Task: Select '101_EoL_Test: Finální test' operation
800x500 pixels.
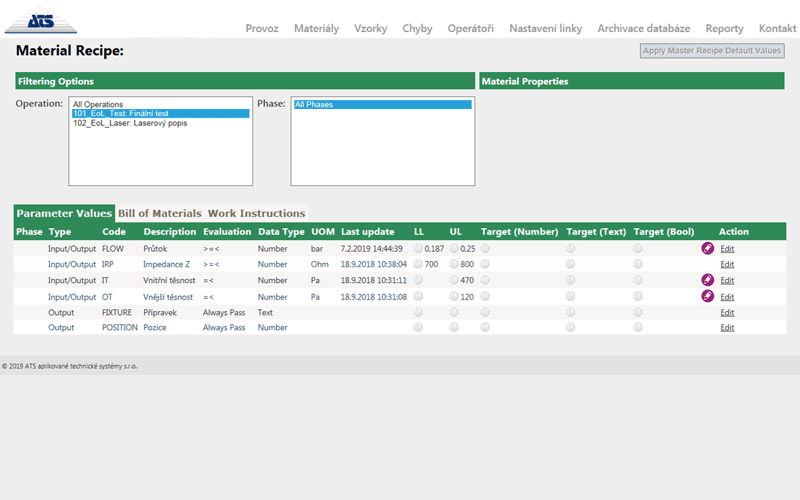Action: pos(132,114)
